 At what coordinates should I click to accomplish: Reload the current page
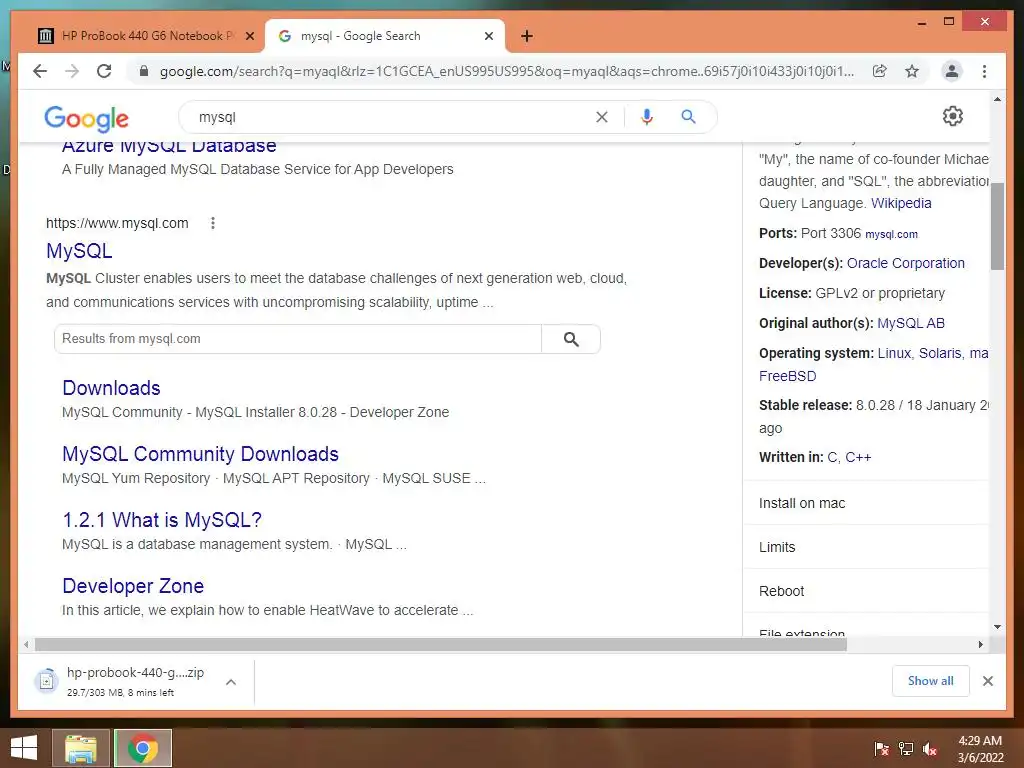pyautogui.click(x=104, y=71)
